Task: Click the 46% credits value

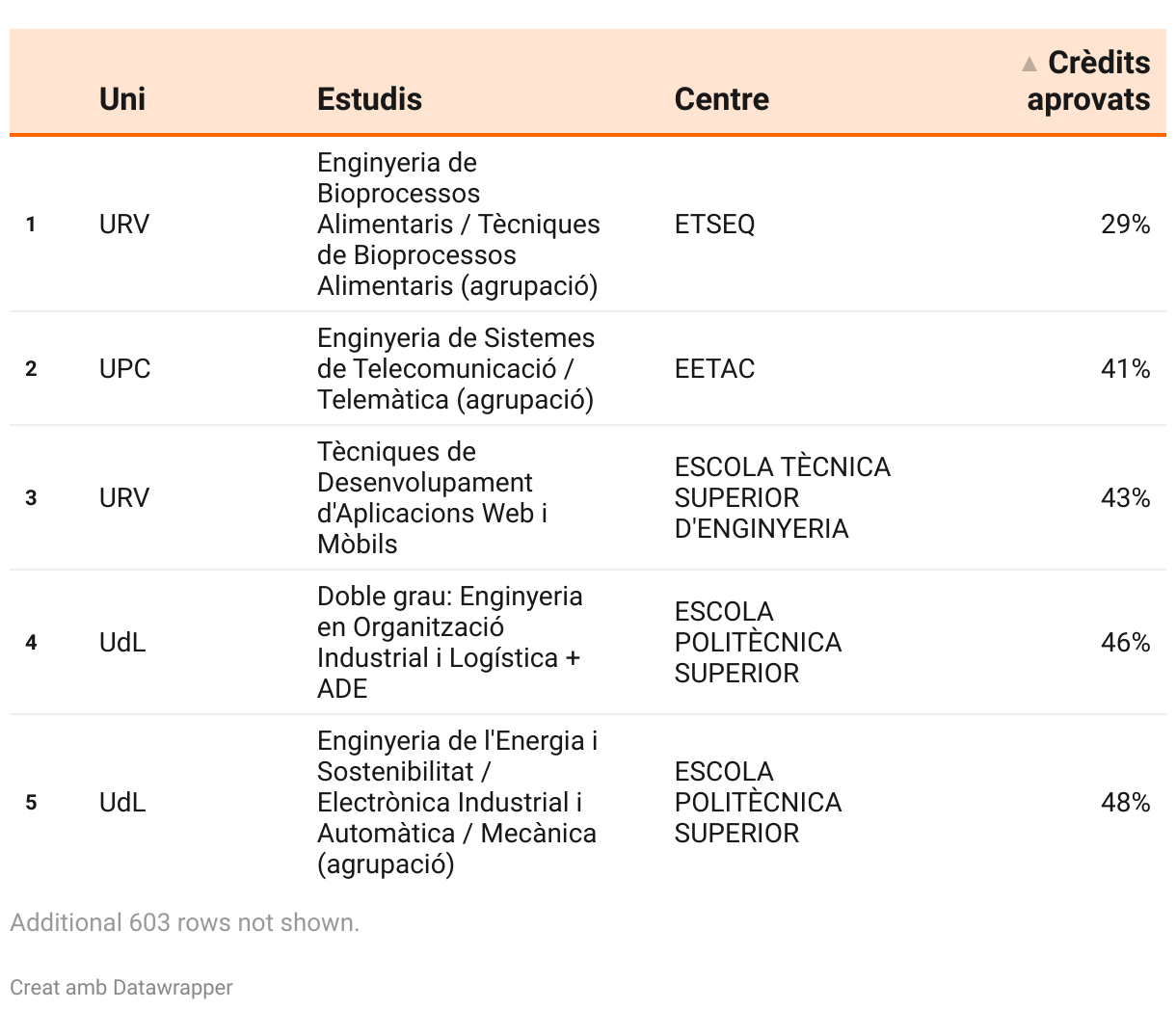Action: pos(1126,643)
